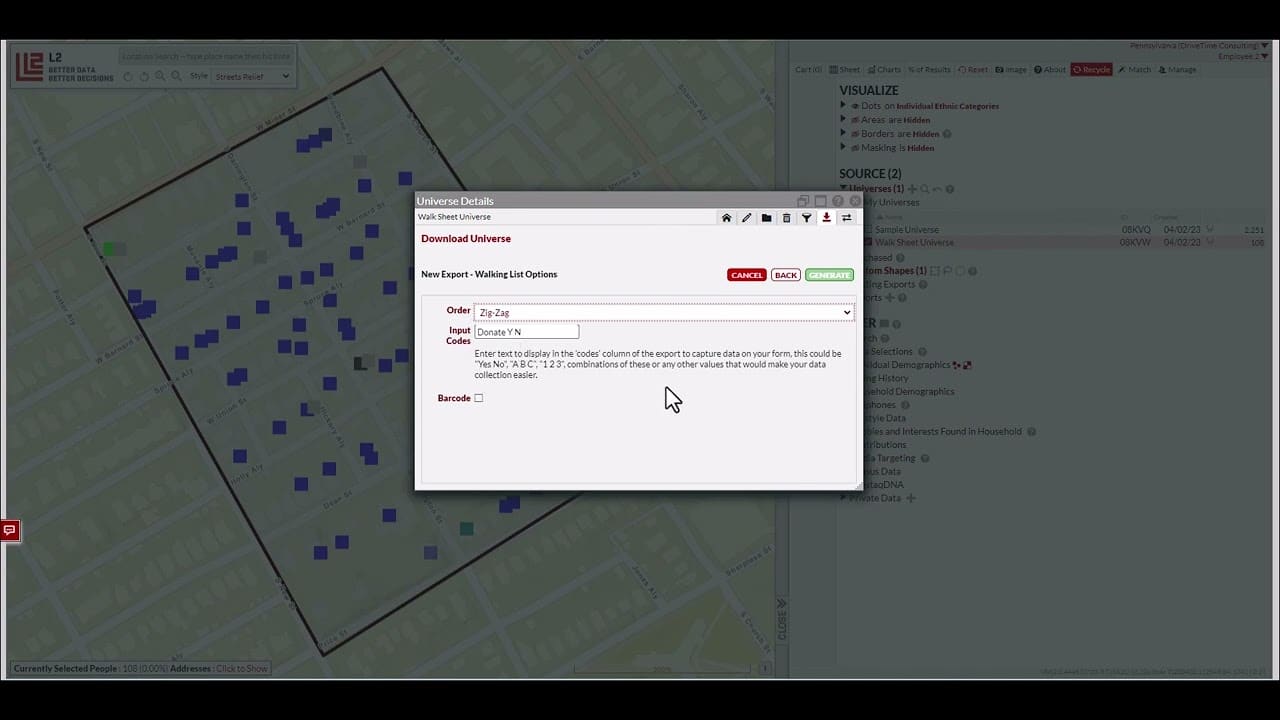Enable the Barcode checkbox
Screen dimensions: 1280x720
click(478, 398)
